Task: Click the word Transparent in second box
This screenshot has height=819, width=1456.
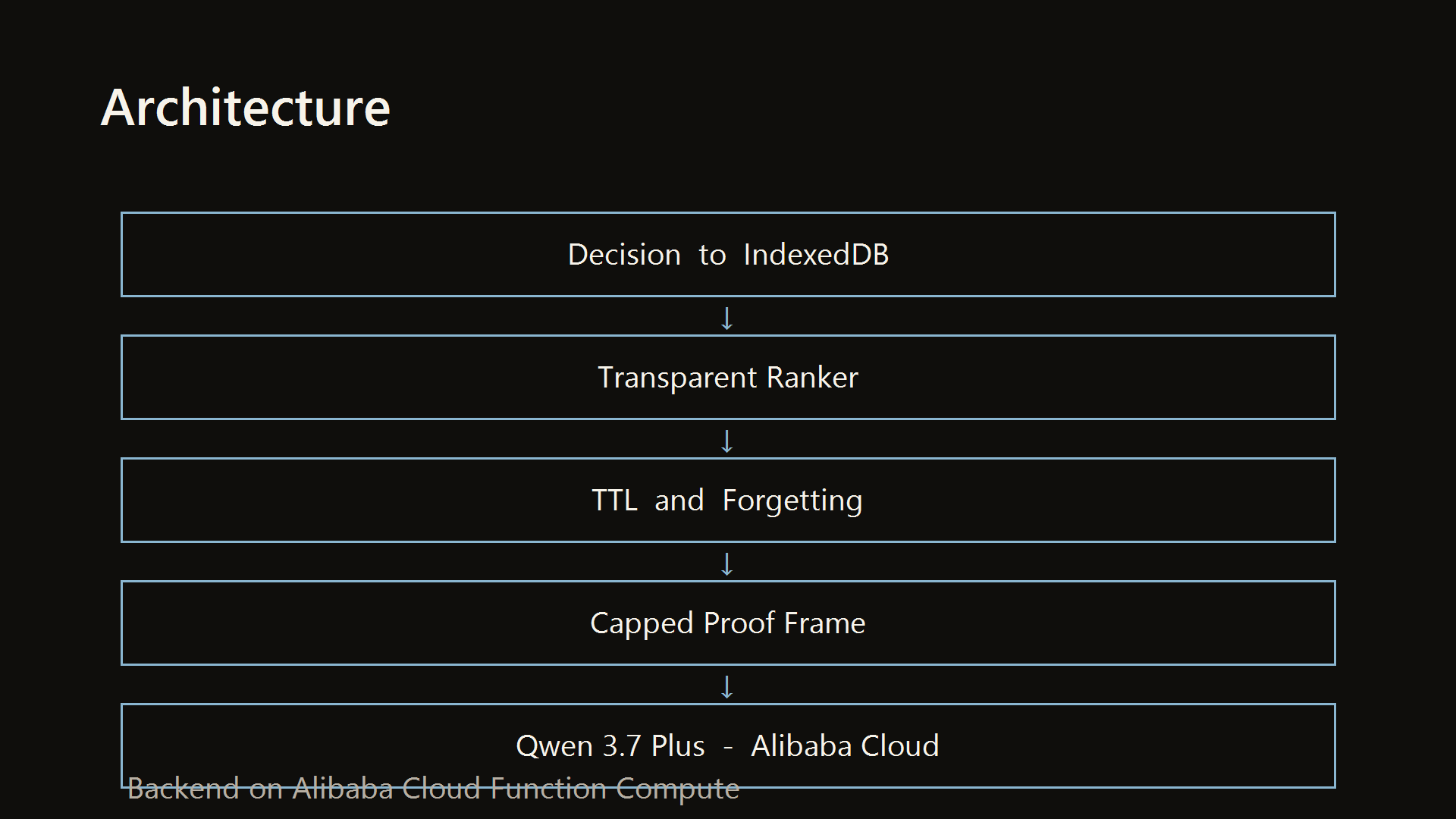Action: [x=677, y=378]
